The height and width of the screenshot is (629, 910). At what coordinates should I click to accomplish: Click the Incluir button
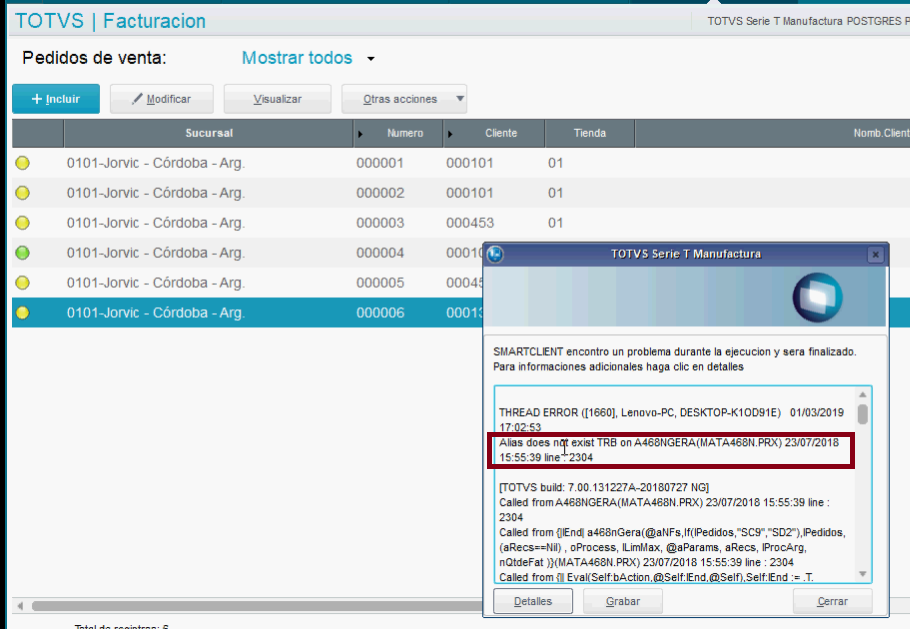(x=56, y=99)
